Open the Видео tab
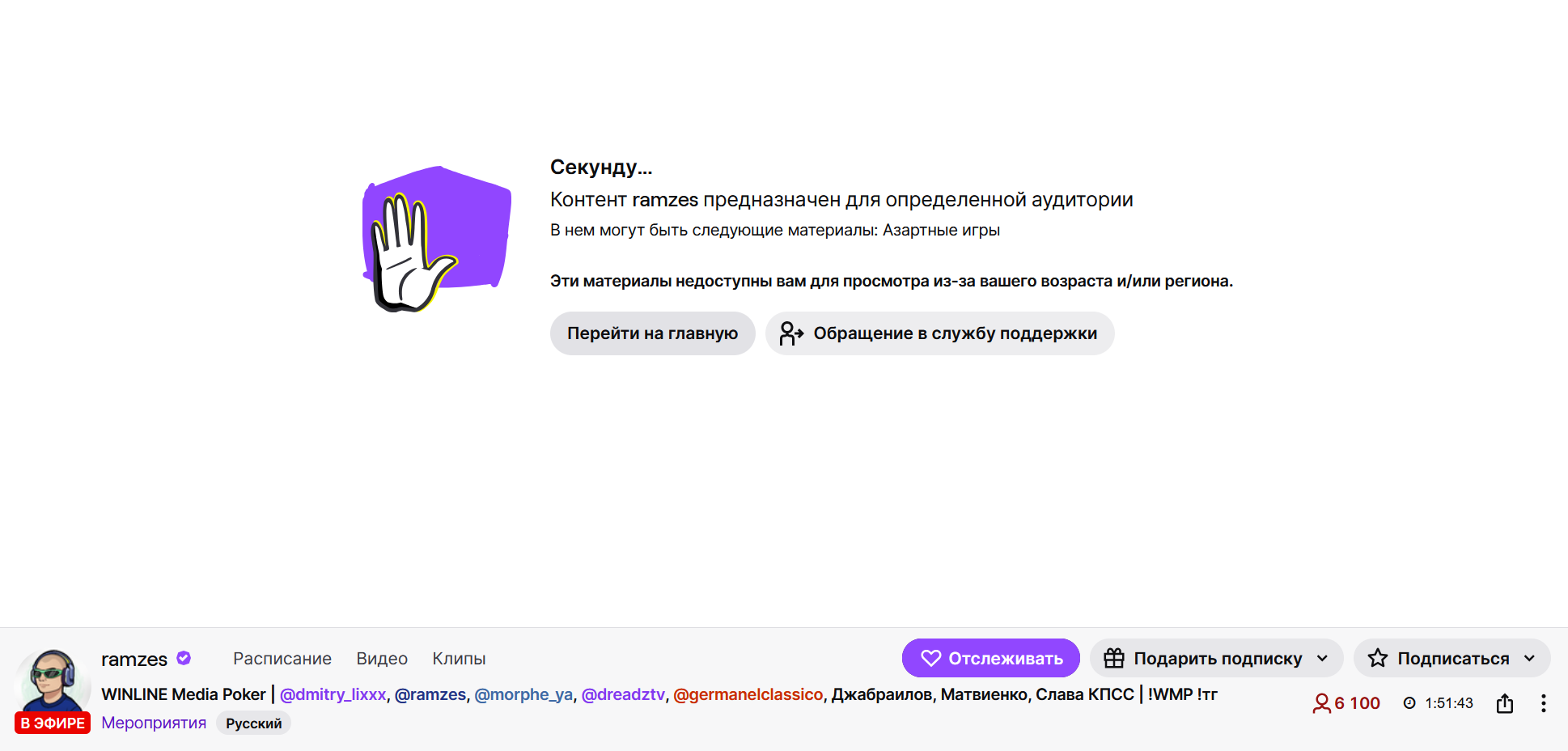 (382, 659)
